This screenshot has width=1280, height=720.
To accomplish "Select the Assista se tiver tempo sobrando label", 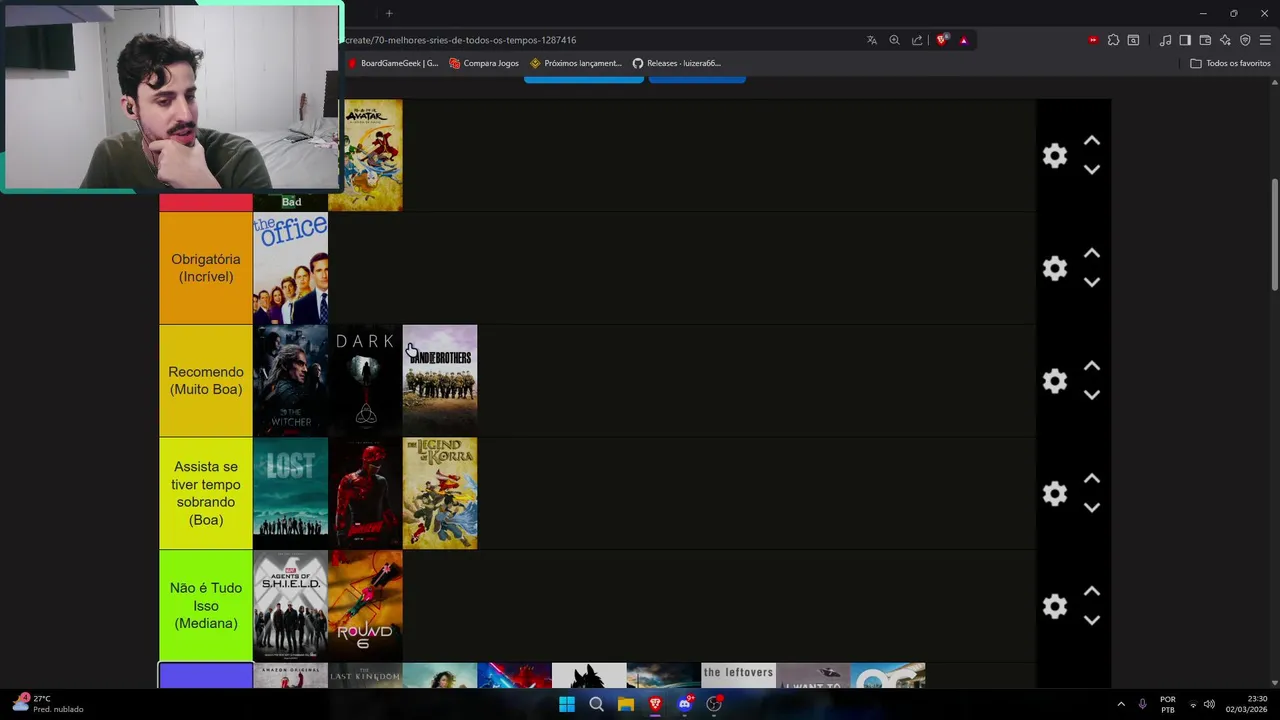I will click(x=206, y=494).
